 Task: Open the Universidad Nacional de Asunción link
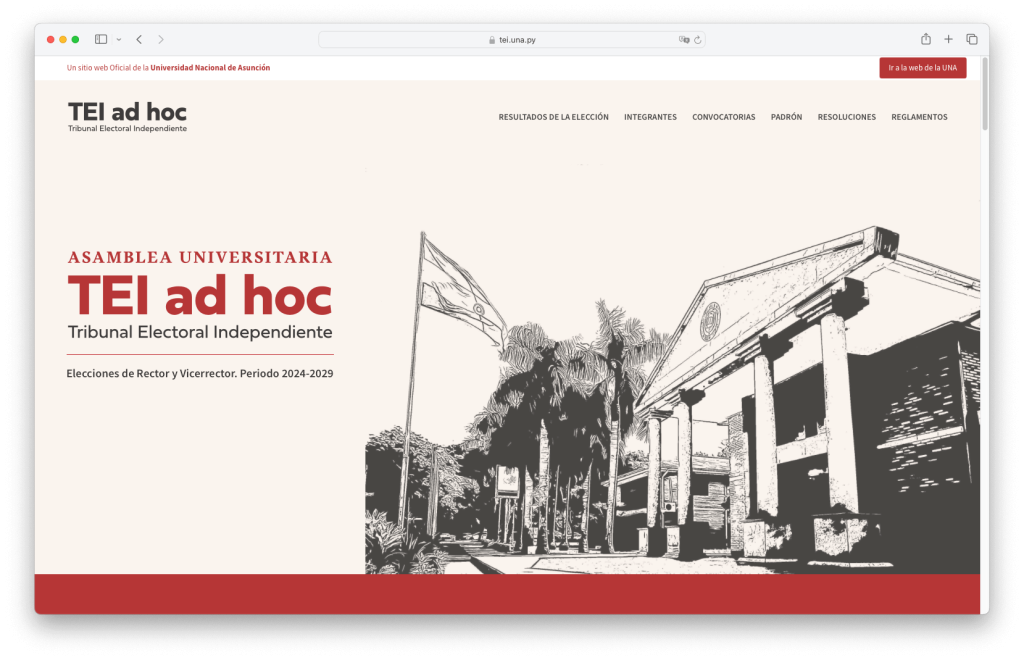[210, 68]
